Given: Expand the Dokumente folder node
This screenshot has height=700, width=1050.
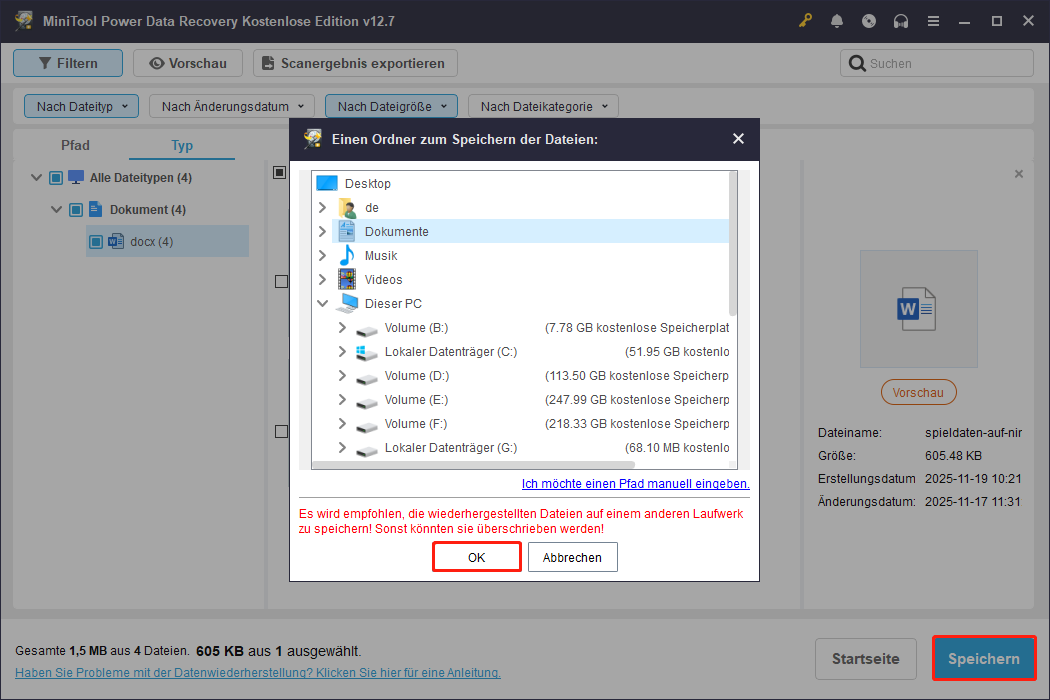Looking at the screenshot, I should 322,231.
